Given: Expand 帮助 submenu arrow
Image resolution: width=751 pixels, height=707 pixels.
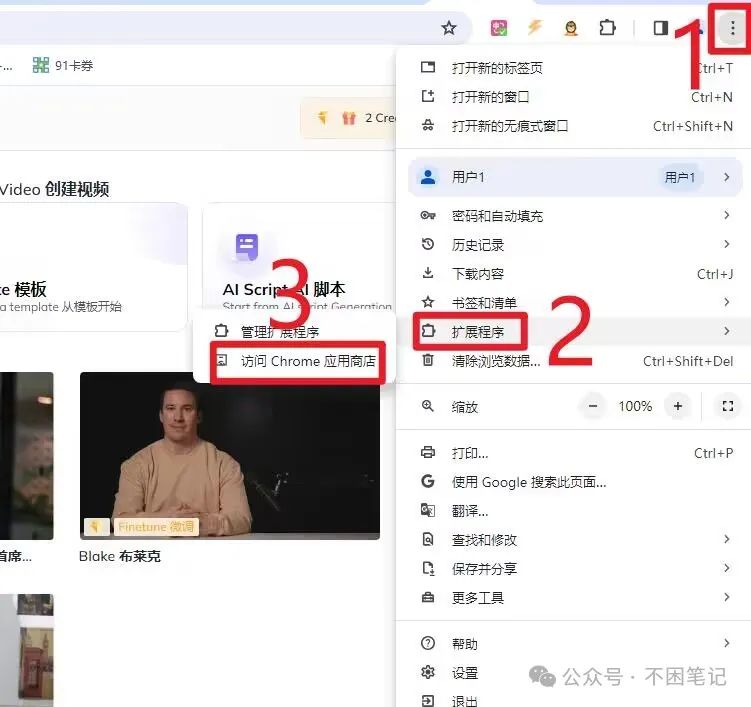Looking at the screenshot, I should tap(727, 643).
